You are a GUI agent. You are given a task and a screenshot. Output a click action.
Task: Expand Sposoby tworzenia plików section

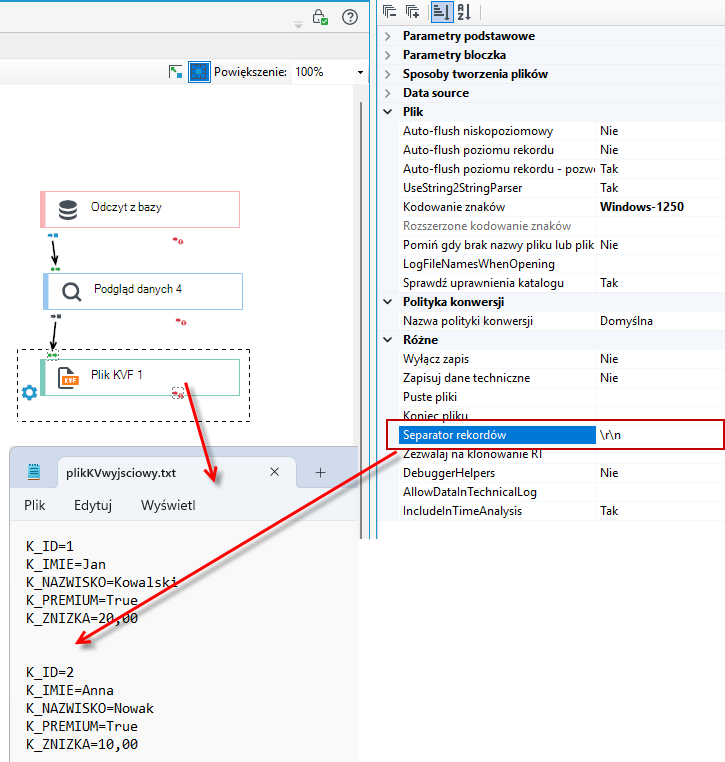point(388,74)
